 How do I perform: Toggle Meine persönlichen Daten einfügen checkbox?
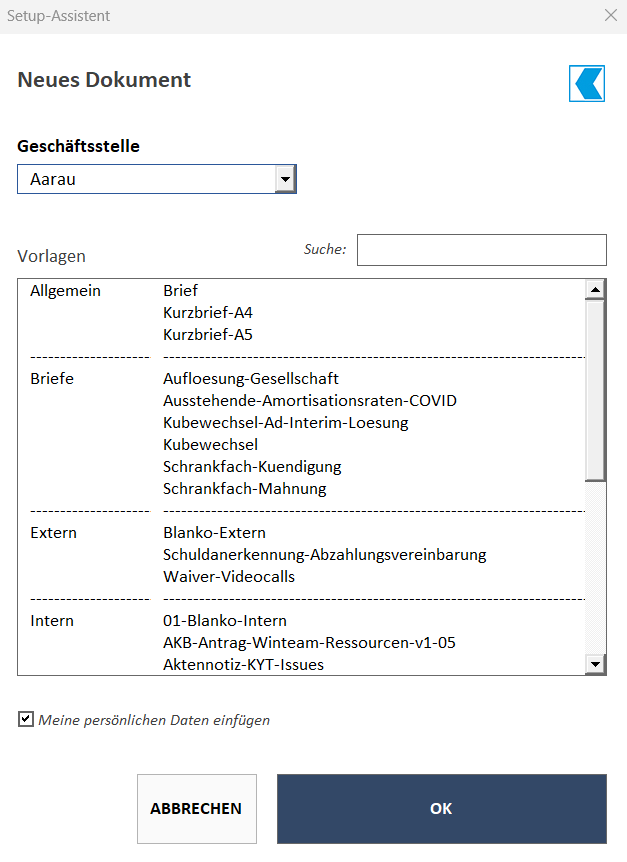click(25, 719)
